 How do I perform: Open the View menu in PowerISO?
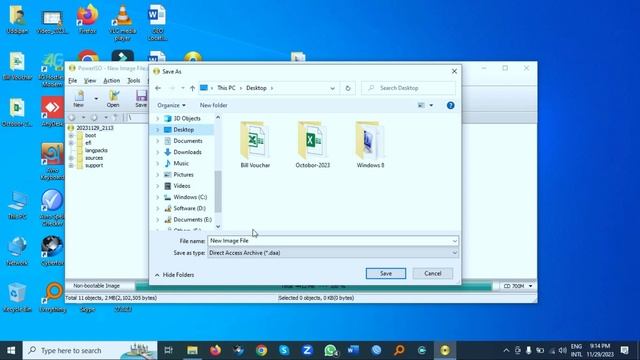[x=90, y=81]
